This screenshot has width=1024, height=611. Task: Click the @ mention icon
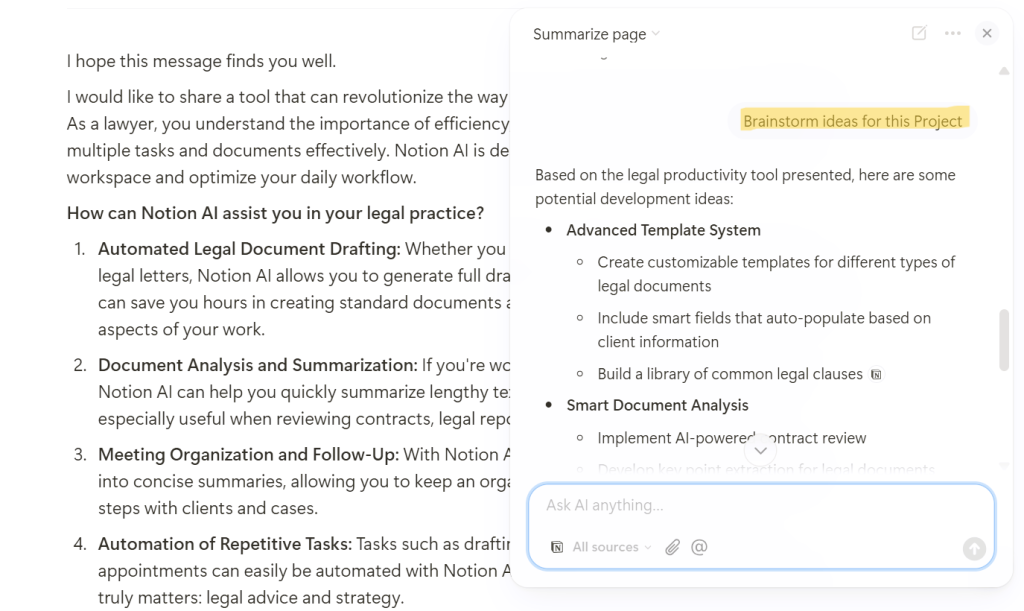click(700, 547)
